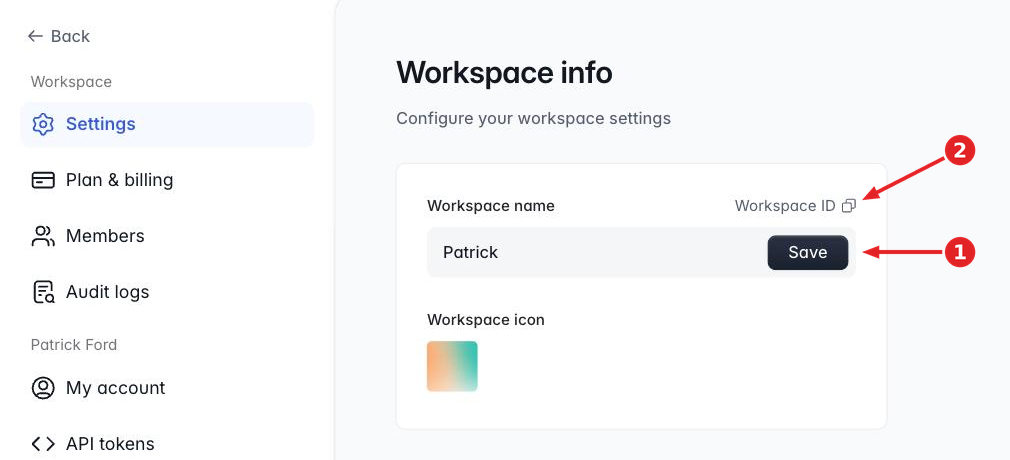
Task: Go back using the Back link
Action: (x=59, y=36)
